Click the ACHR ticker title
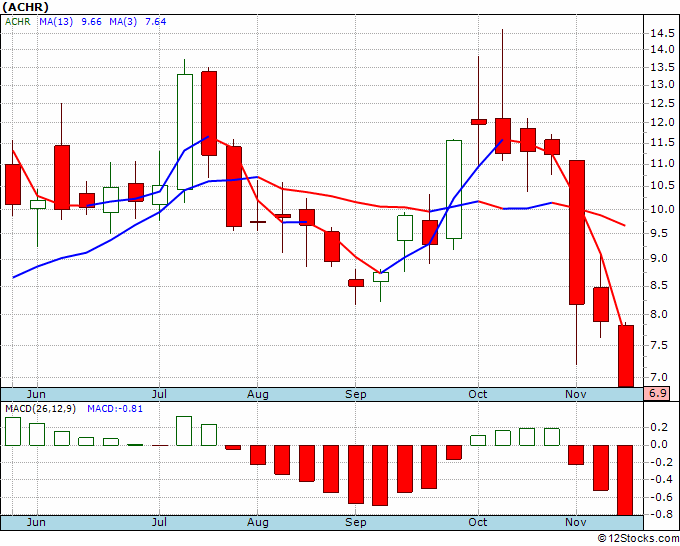 pos(26,7)
